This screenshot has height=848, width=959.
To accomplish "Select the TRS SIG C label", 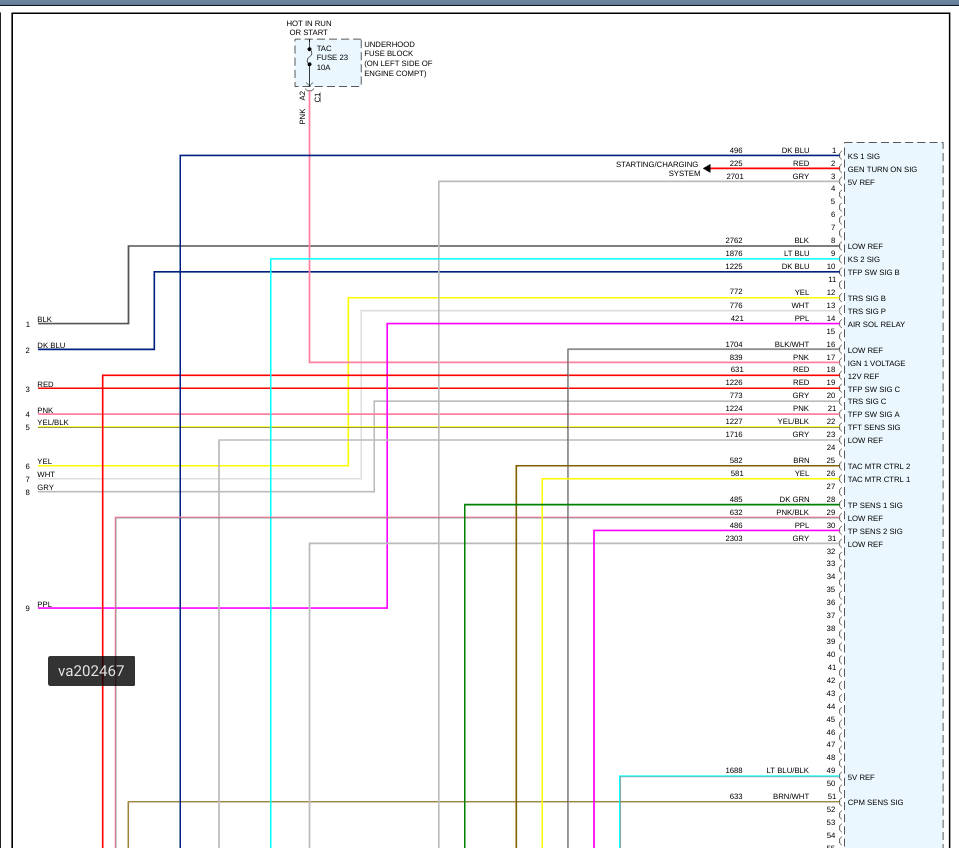I will (866, 401).
